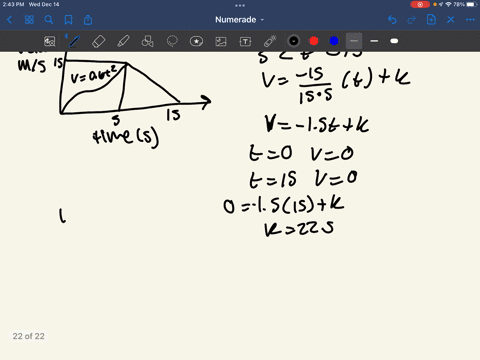Select the thickest stroke width
Image resolution: width=480 pixels, height=360 pixels.
(394, 41)
